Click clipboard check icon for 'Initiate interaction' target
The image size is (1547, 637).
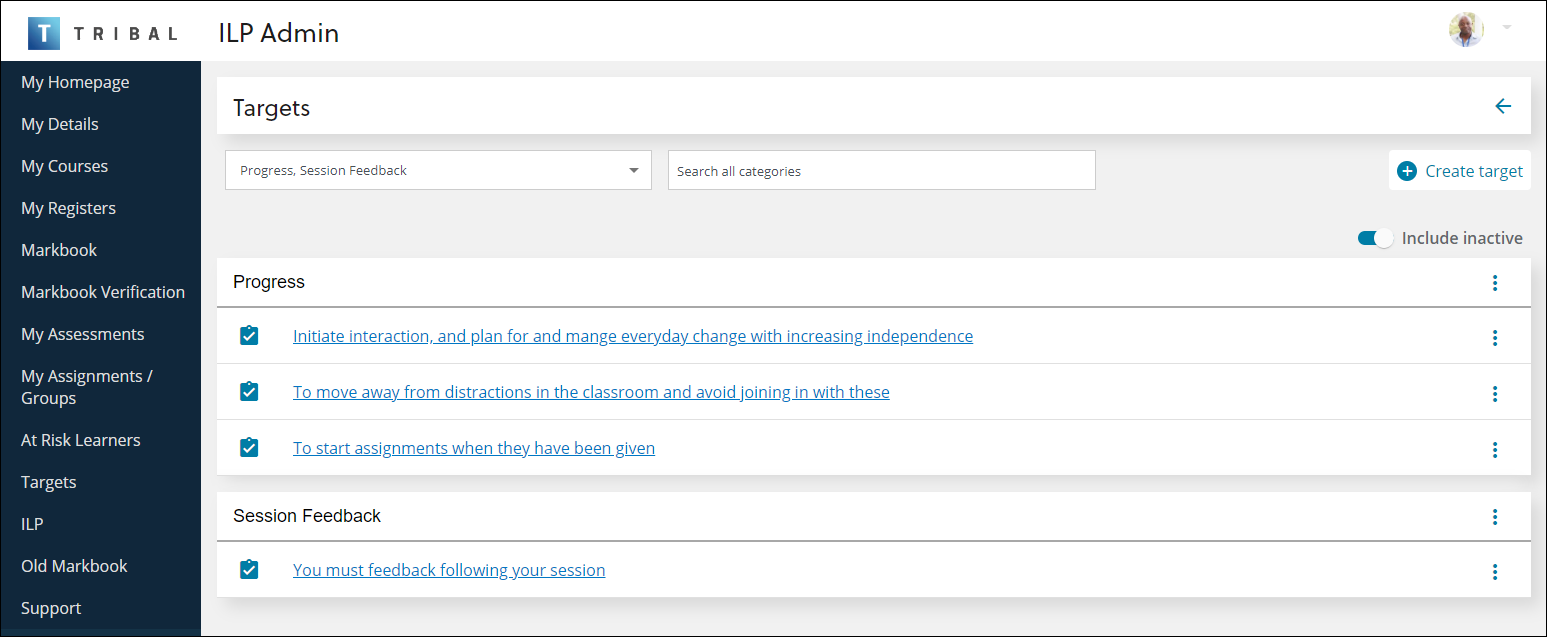tap(250, 336)
